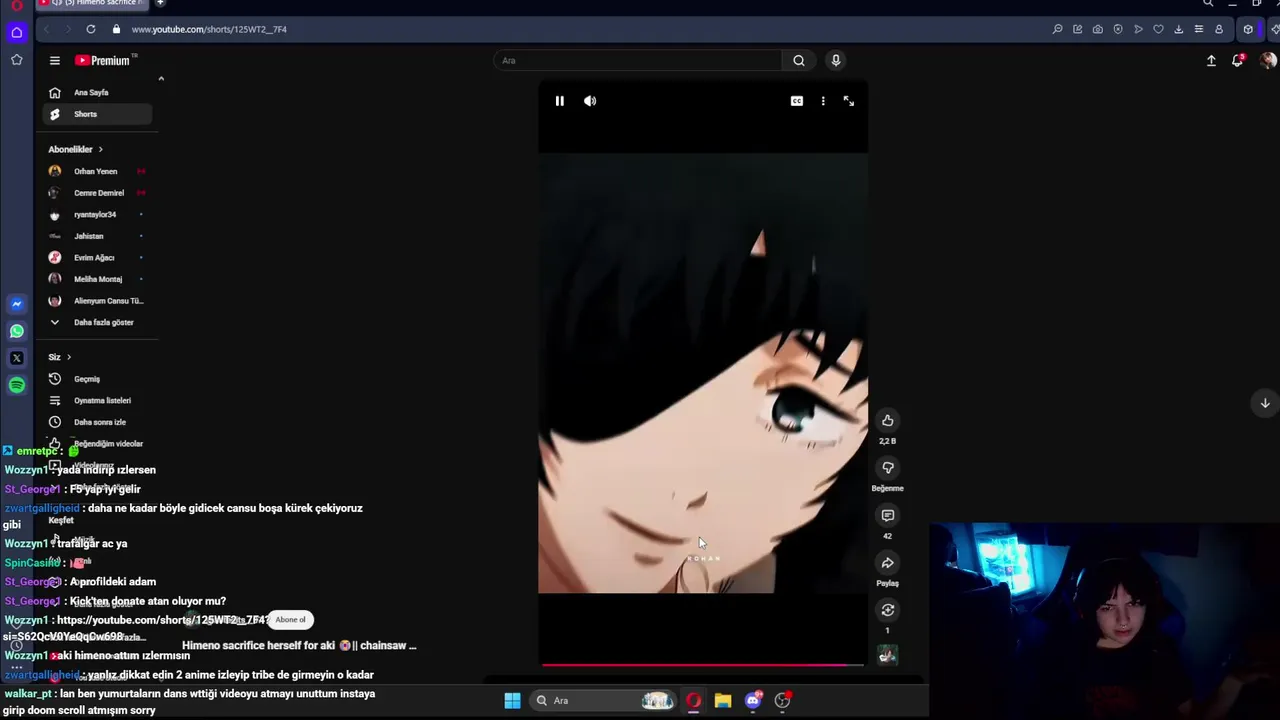Open File Explorer from taskbar
Screen dimensions: 1280x720
(x=723, y=700)
